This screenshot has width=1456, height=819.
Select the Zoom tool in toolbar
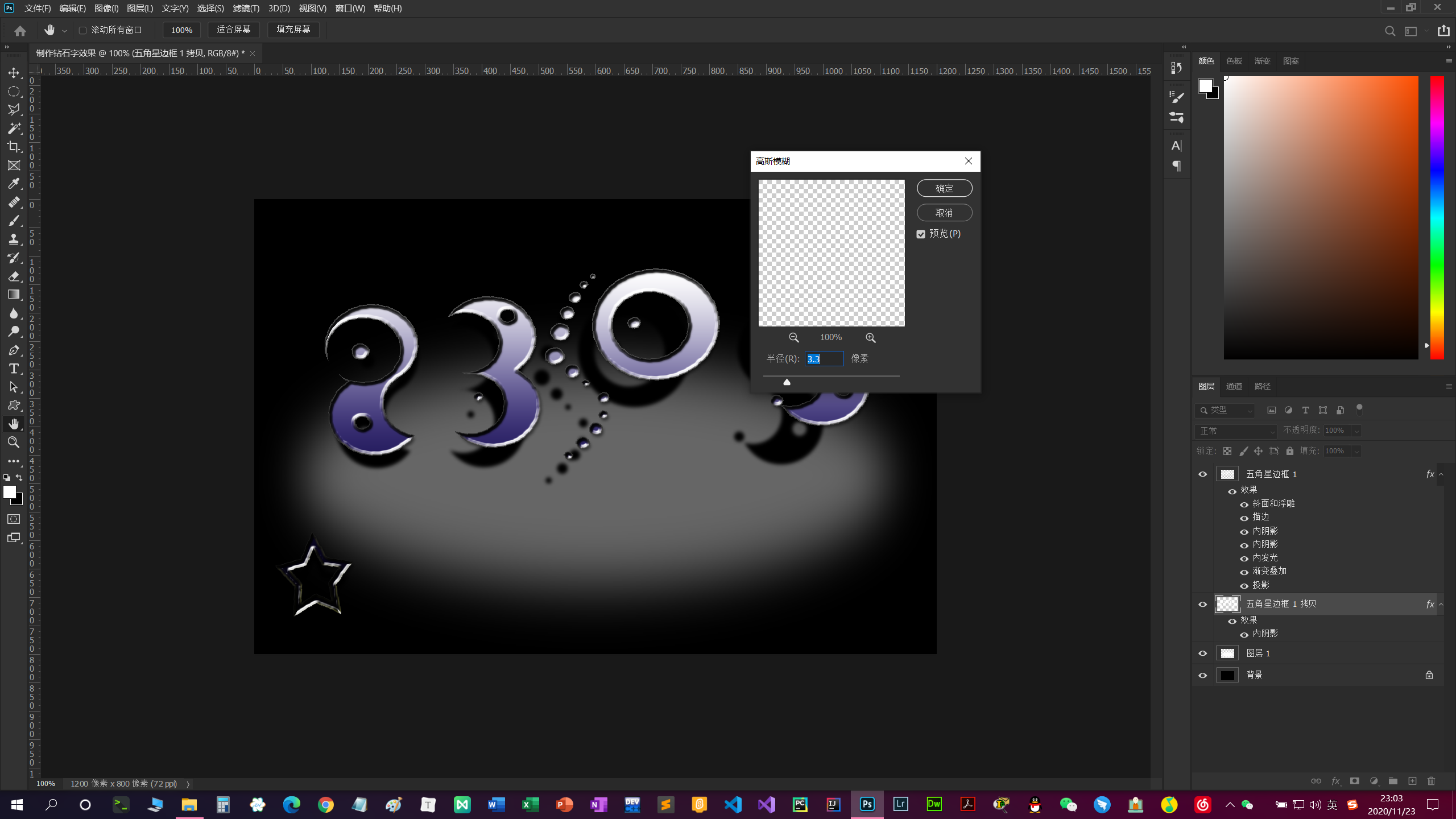tap(14, 442)
